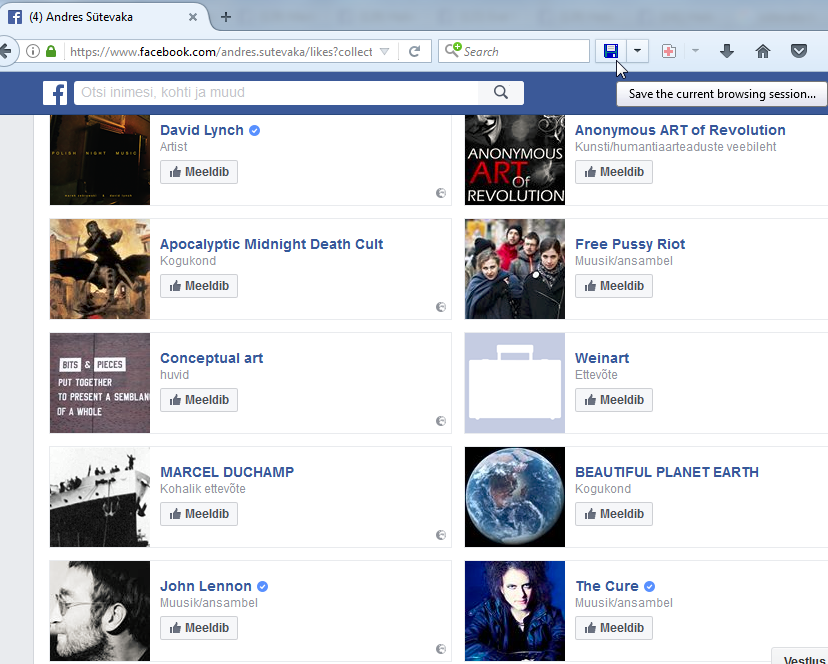
Task: Open David Lynch page link
Action: click(x=202, y=130)
